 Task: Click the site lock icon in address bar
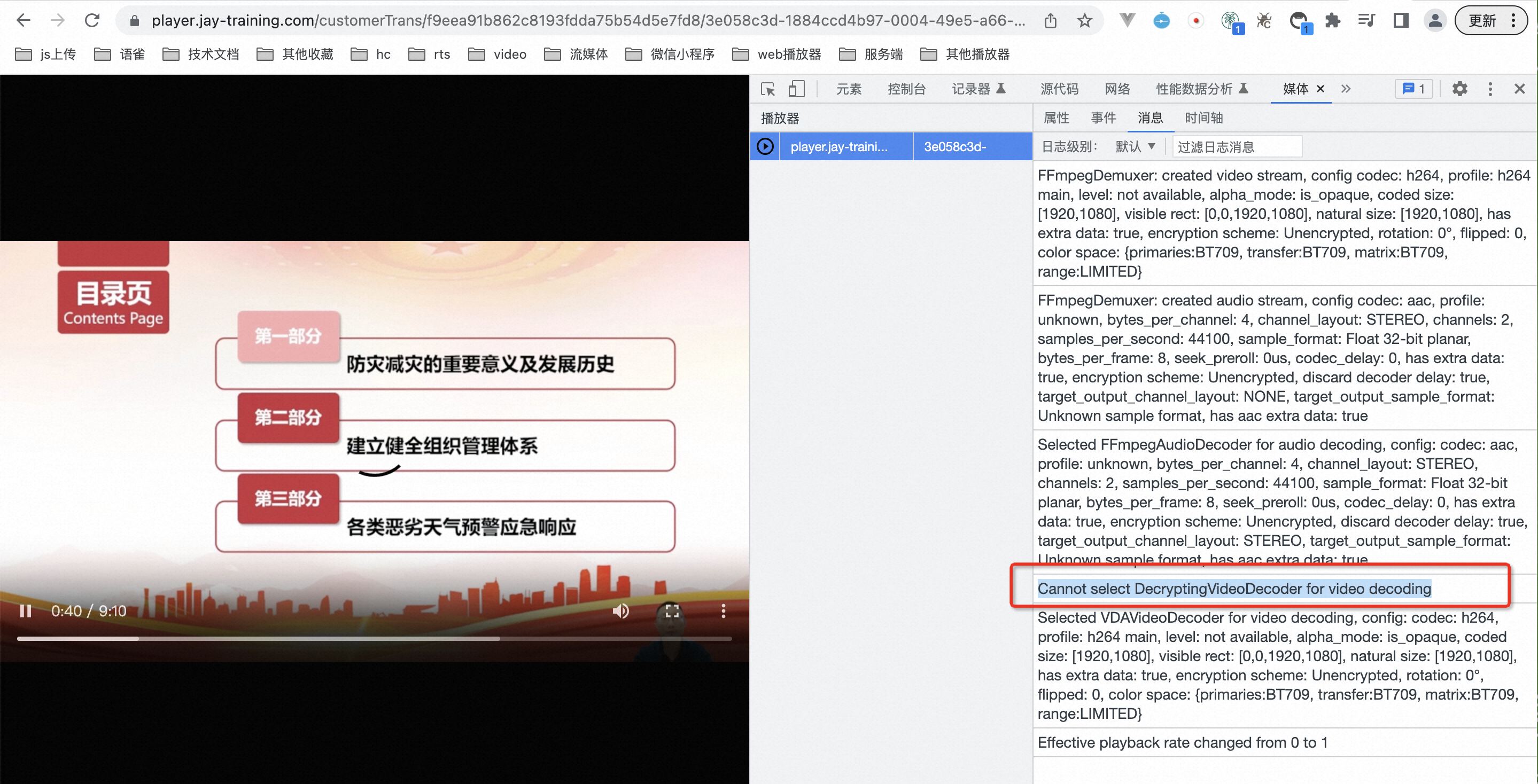coord(135,21)
